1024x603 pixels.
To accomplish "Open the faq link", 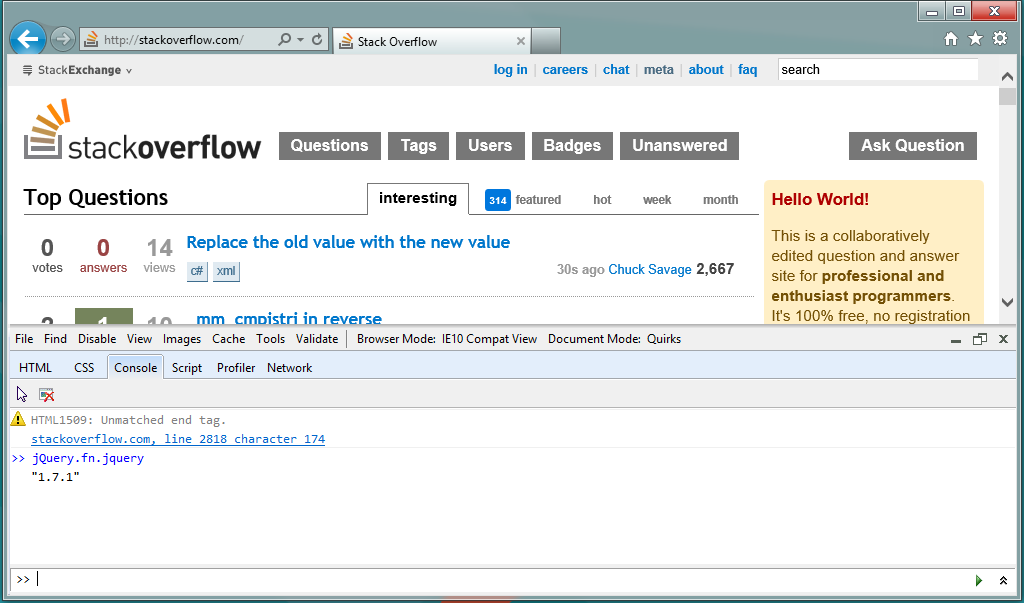I will tap(748, 69).
